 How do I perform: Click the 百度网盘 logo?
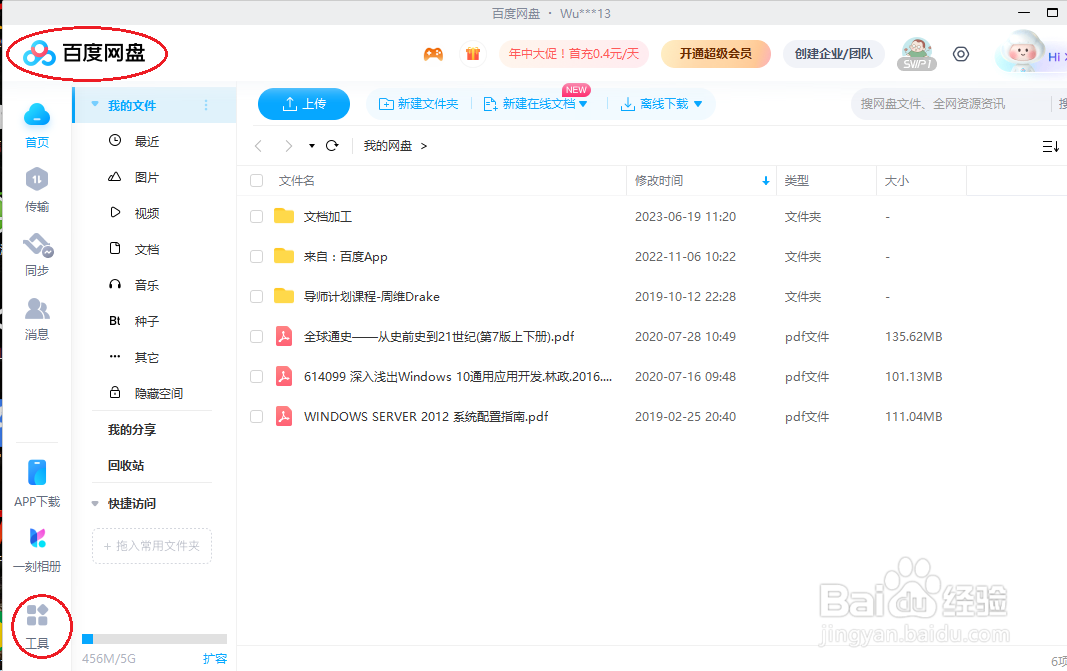pos(84,52)
